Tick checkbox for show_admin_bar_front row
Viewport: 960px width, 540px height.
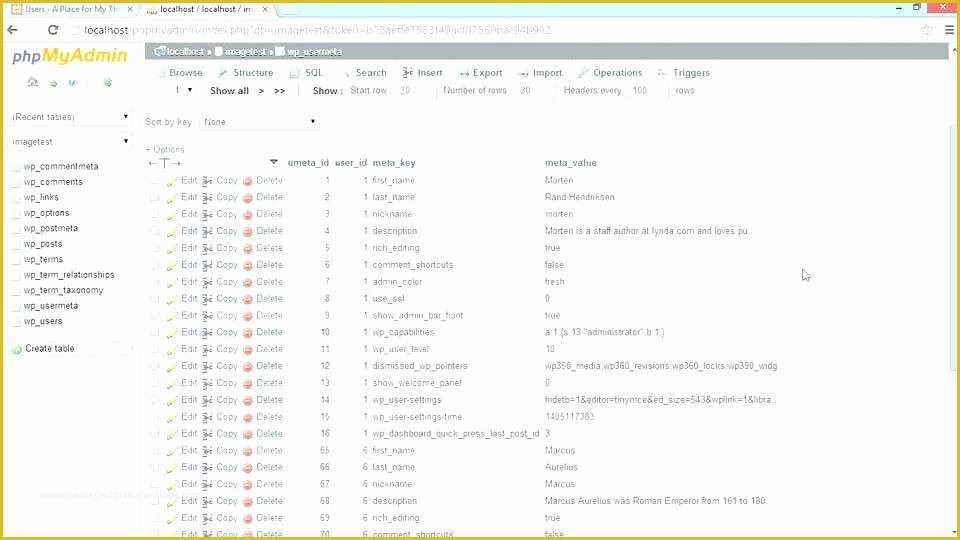tap(155, 316)
